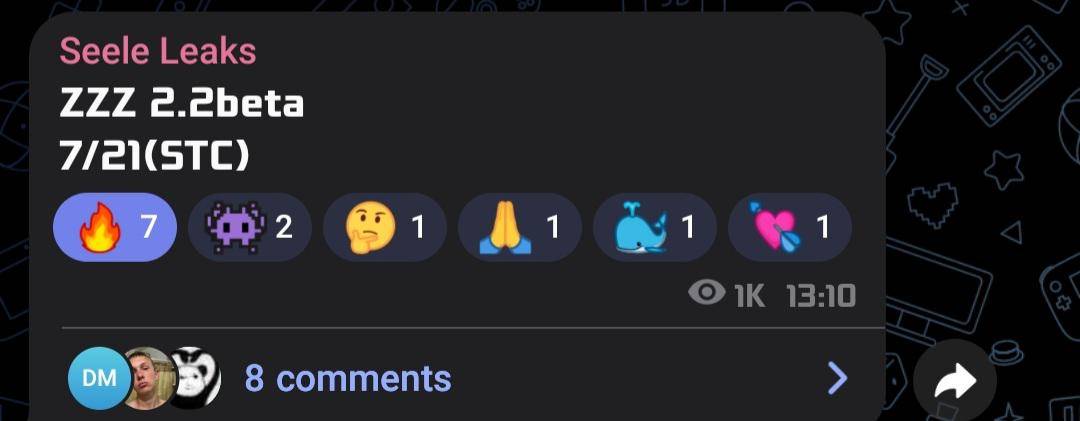Toggle the fire emoji reaction
The height and width of the screenshot is (421, 1080).
(x=115, y=227)
